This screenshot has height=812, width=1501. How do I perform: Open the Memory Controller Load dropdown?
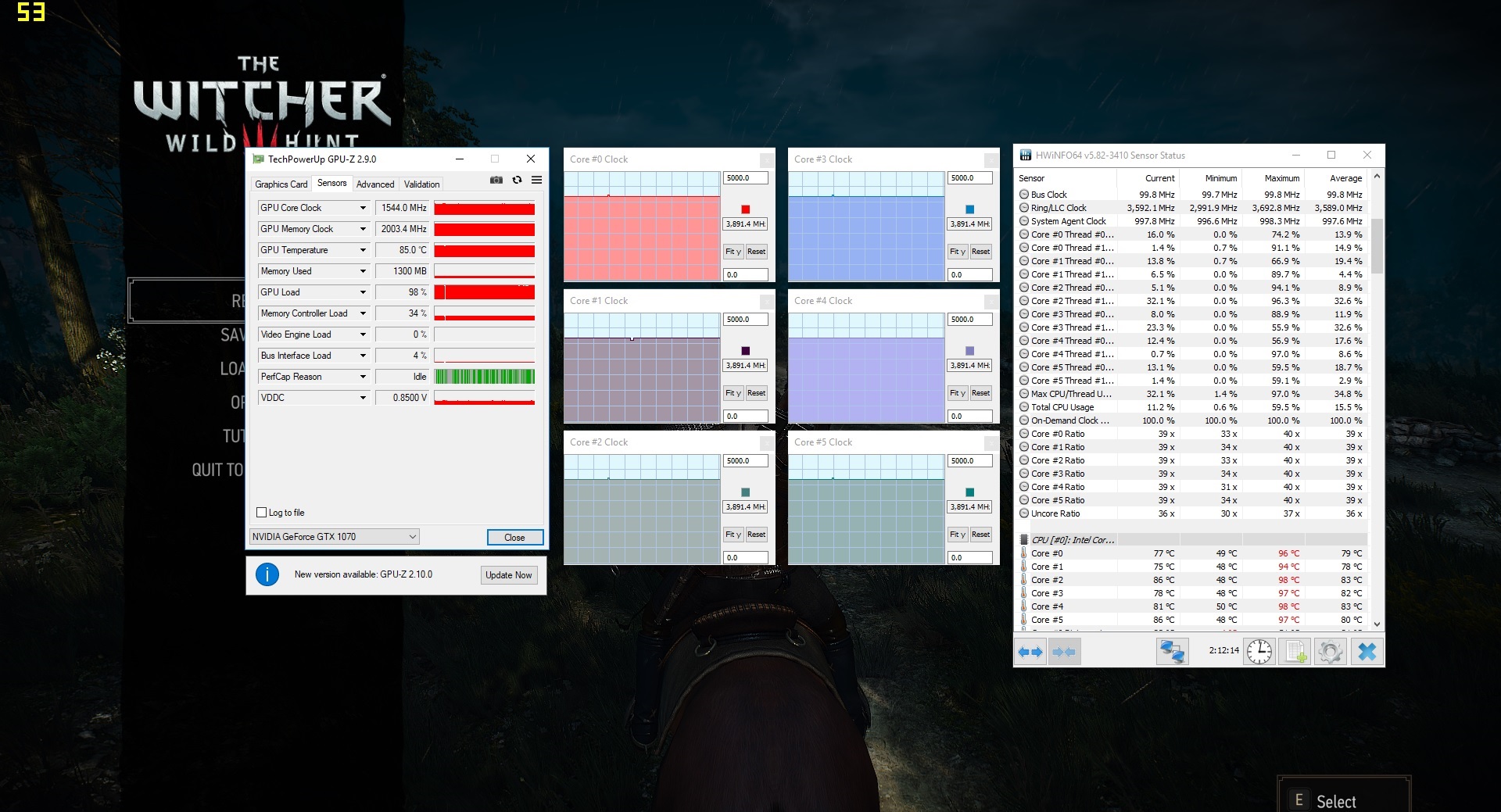[x=363, y=313]
